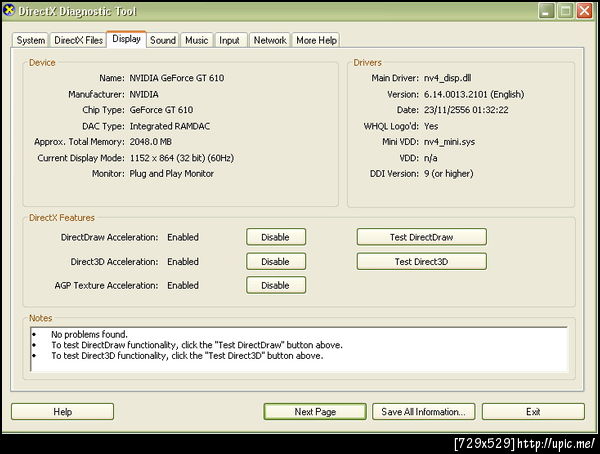Select the "NVIDIA GeForce GT 610" name value
Viewport: 600px width, 454px height.
pyautogui.click(x=177, y=78)
